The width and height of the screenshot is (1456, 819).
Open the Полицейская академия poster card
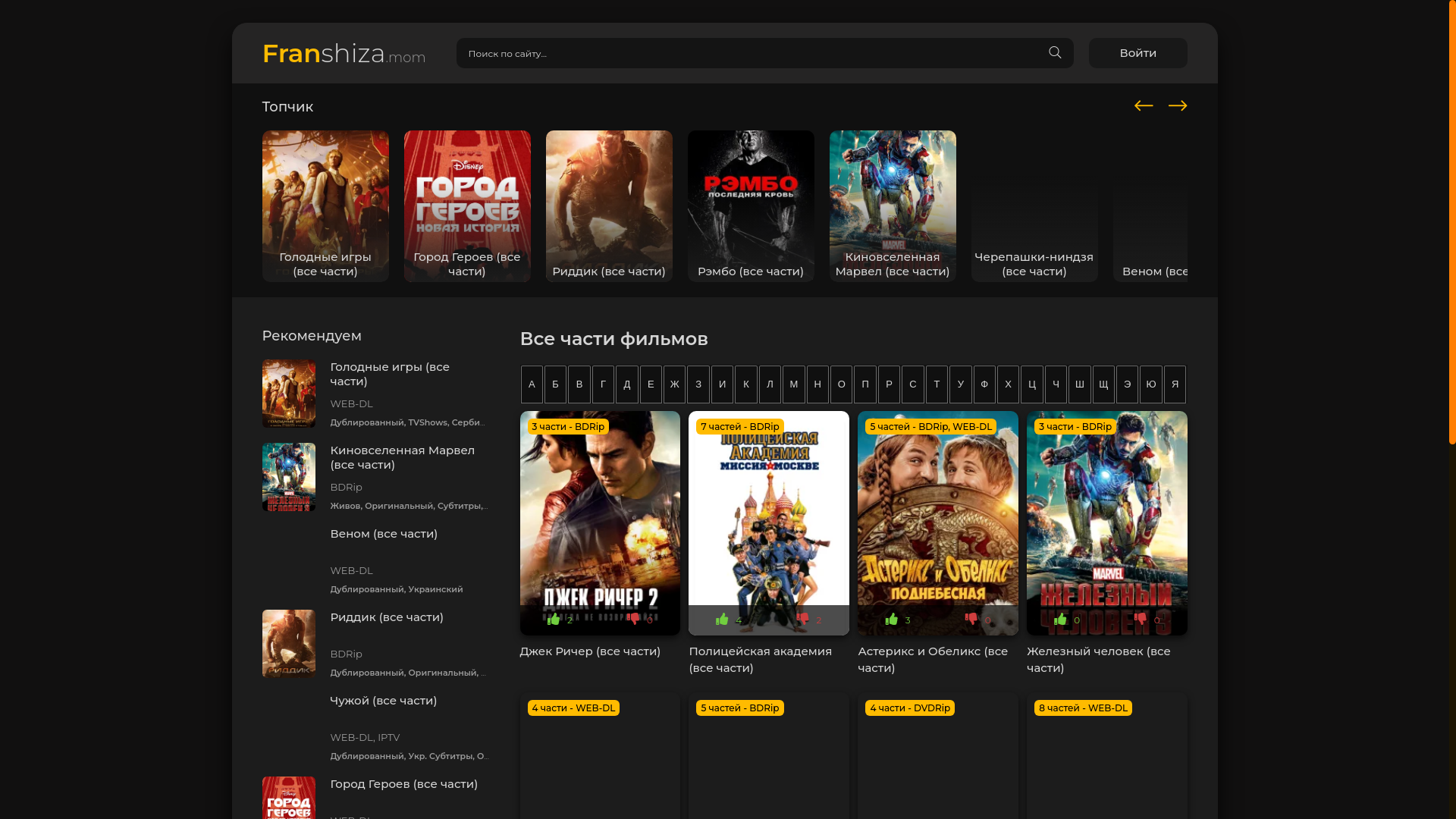769,523
